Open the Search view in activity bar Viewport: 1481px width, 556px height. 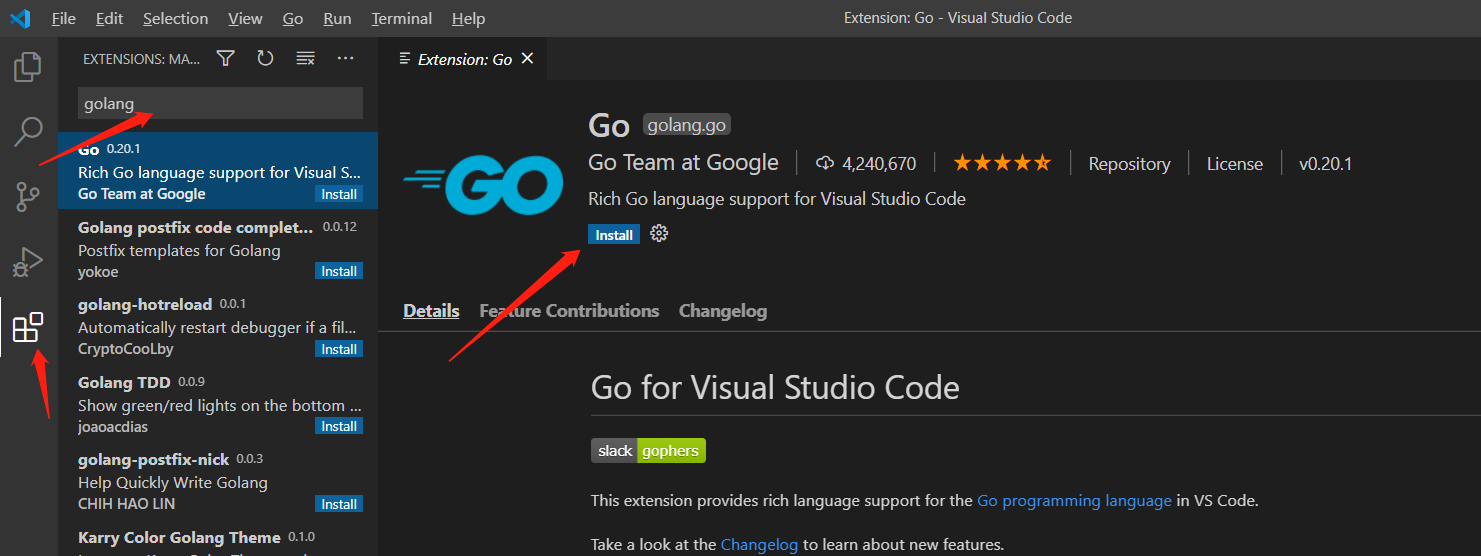[28, 131]
